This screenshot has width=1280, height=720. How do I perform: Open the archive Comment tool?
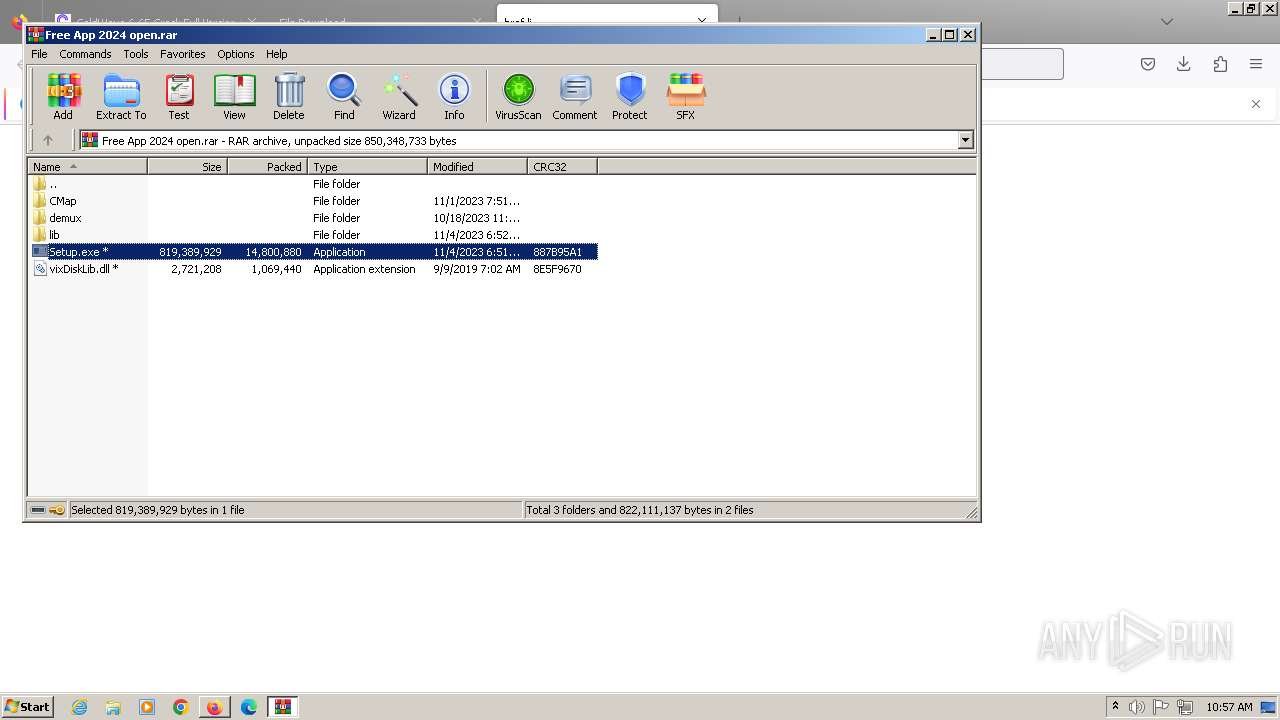[x=575, y=97]
